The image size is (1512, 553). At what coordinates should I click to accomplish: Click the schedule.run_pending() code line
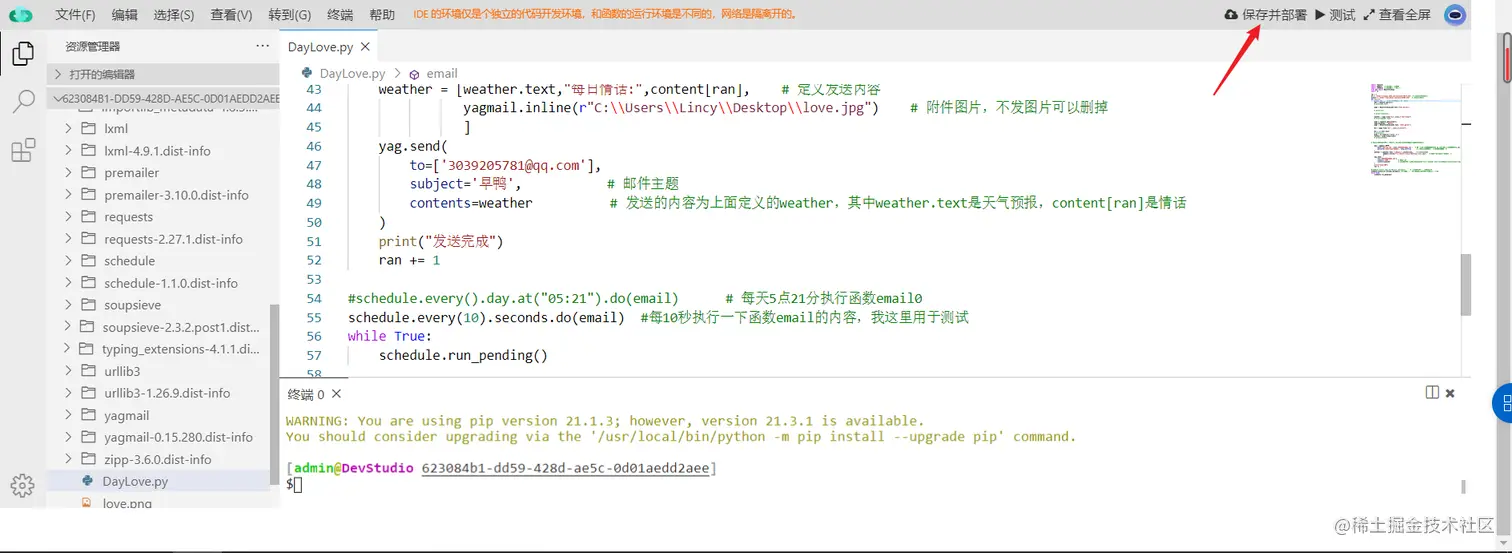(463, 355)
